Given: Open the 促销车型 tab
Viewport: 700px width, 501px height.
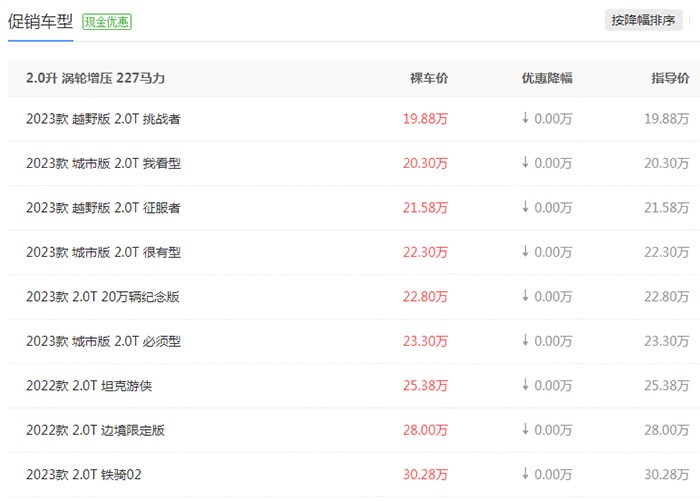Looking at the screenshot, I should coord(40,21).
